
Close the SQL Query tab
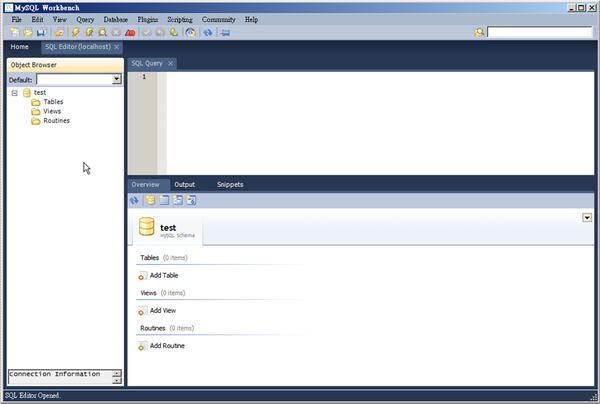click(171, 64)
